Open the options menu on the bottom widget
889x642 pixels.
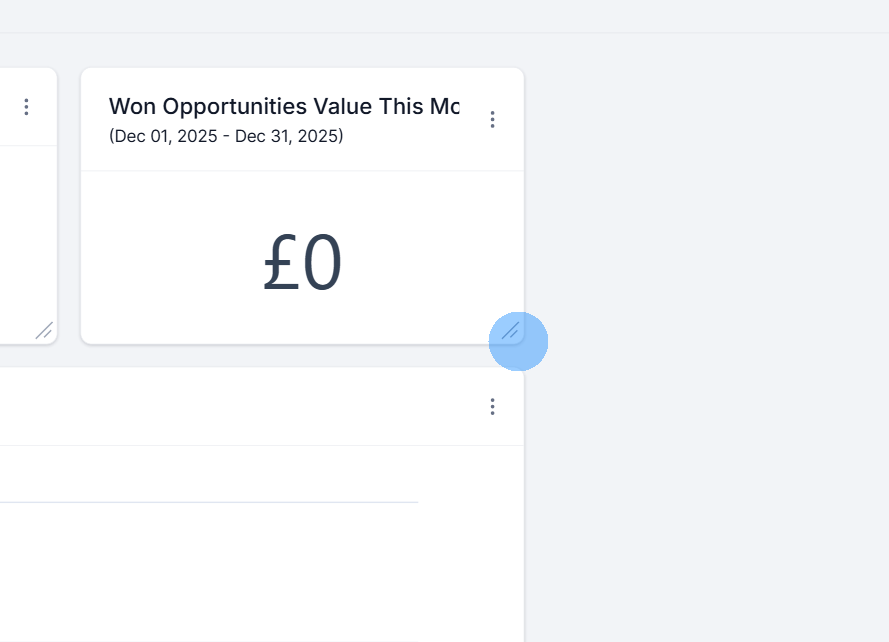tap(492, 406)
